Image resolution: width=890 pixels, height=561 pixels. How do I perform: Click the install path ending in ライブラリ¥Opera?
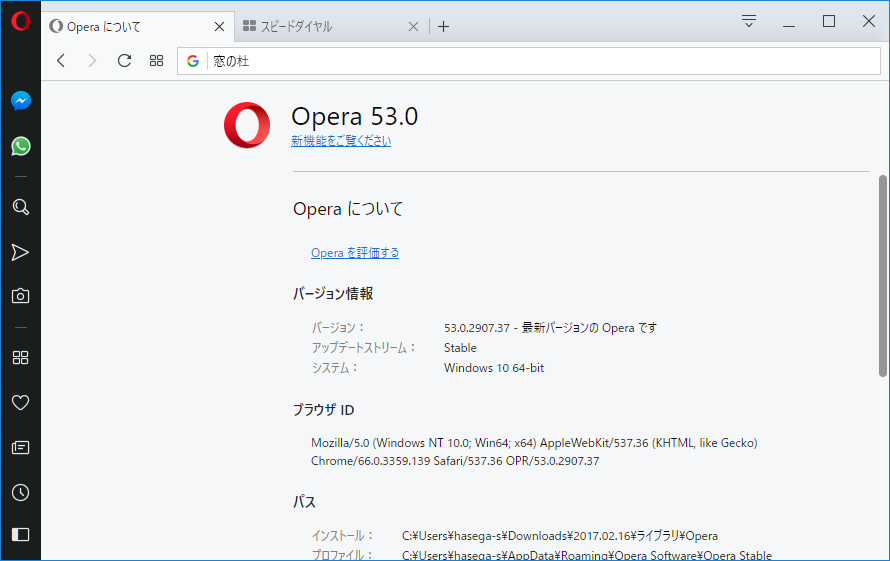(x=560, y=536)
